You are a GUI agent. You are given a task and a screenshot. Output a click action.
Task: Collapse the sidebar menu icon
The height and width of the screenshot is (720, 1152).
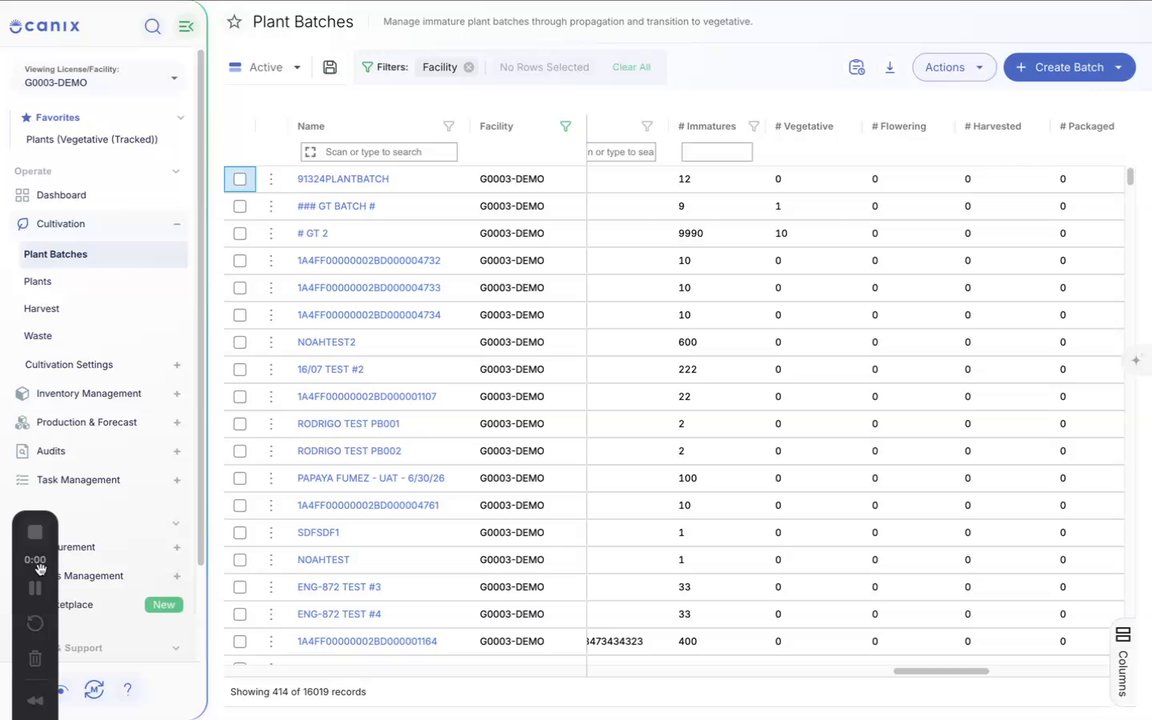186,26
